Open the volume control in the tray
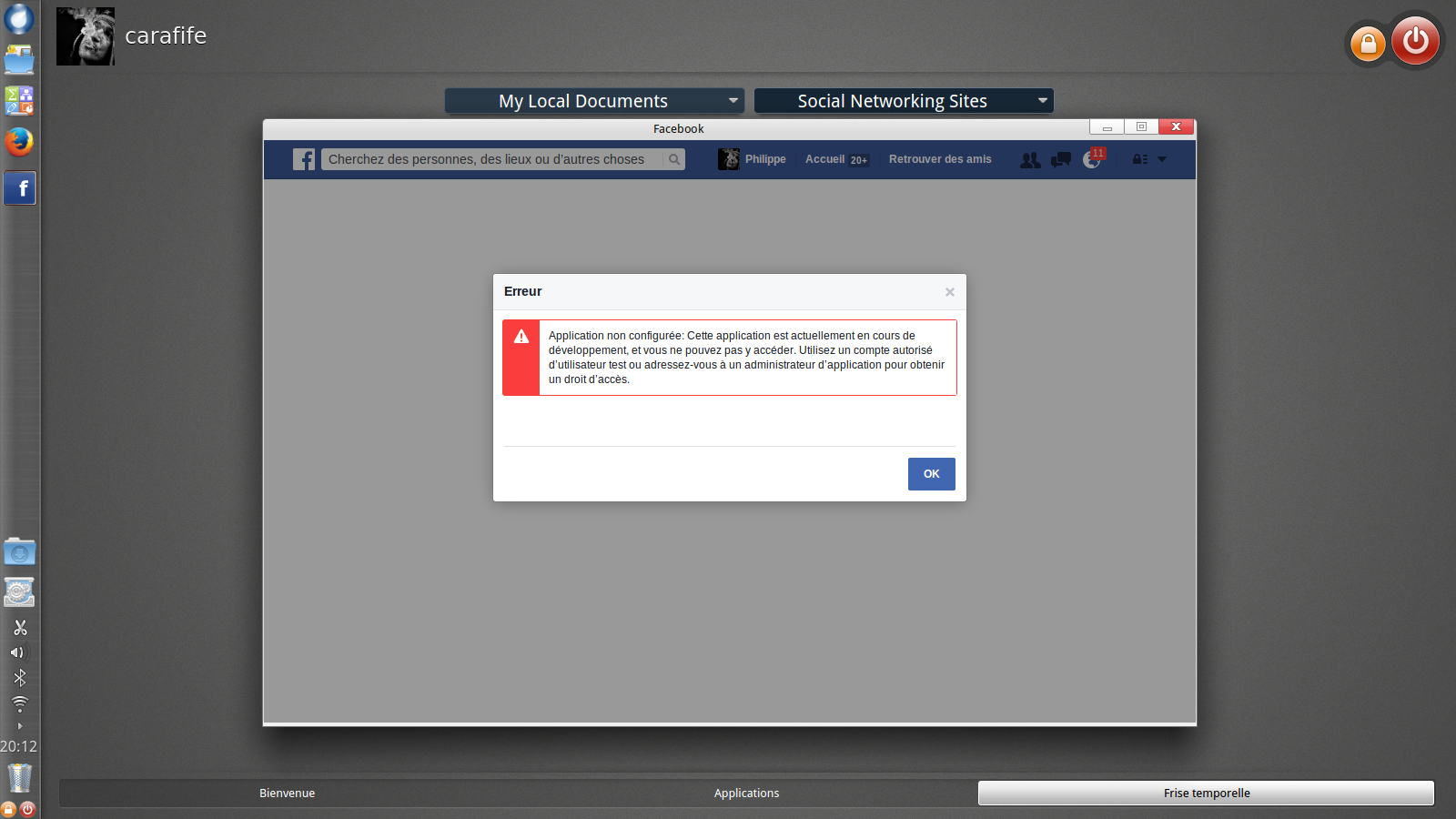This screenshot has width=1456, height=819. (18, 652)
